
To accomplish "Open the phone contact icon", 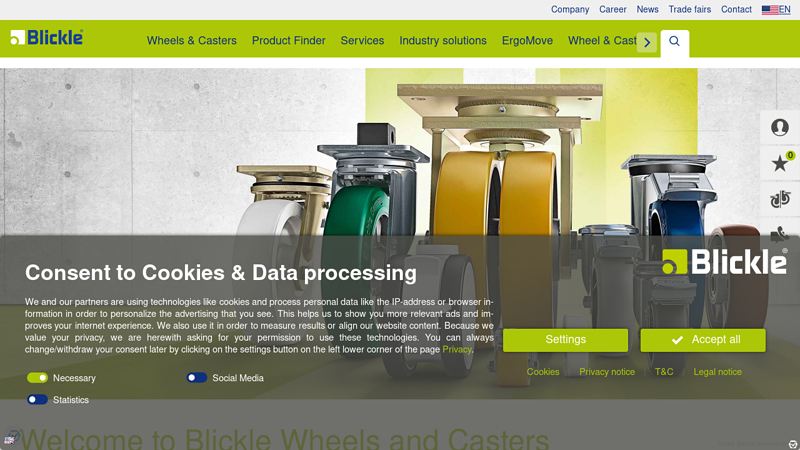I will click(780, 233).
